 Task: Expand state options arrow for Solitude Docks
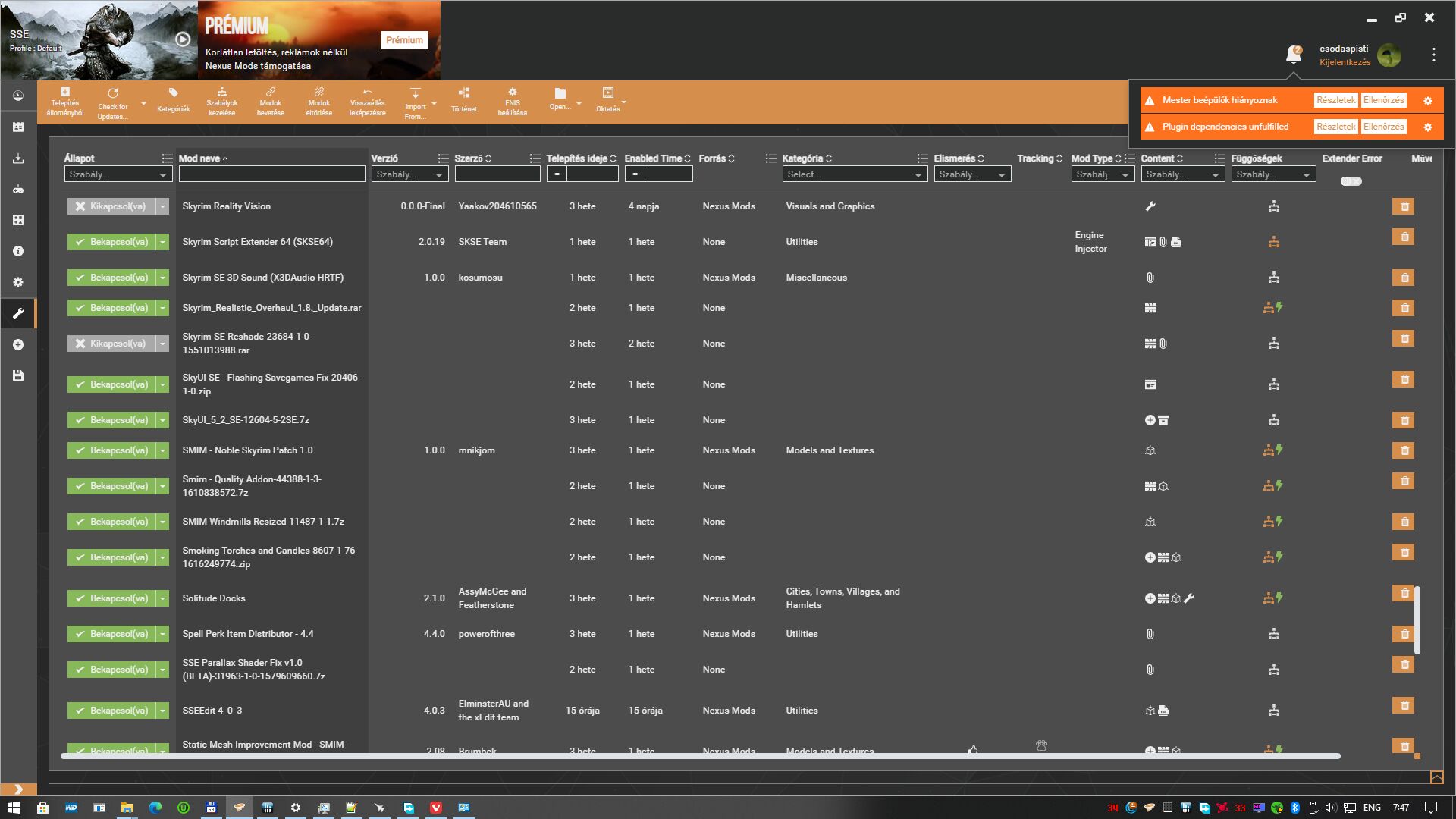point(162,598)
